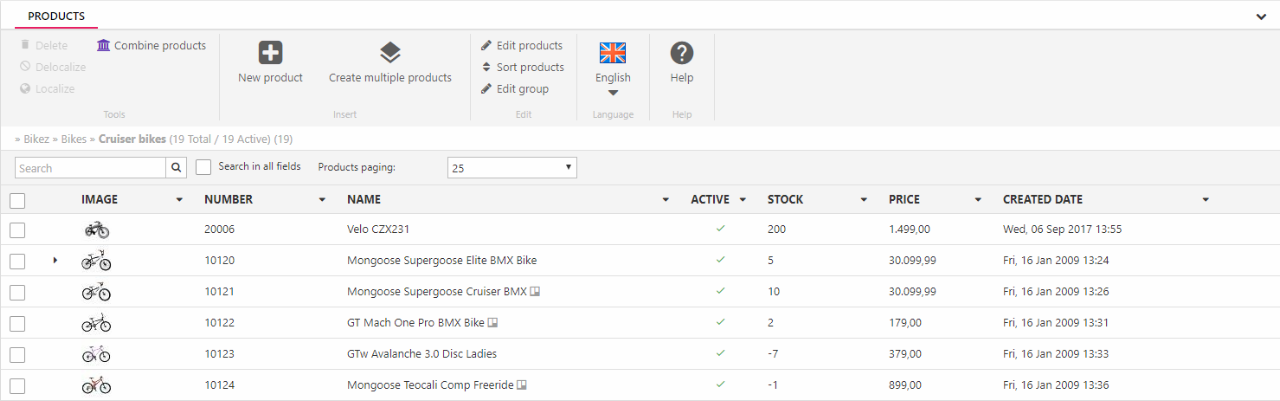Screen dimensions: 1280x401
Task: Open Mongoose Supergoose Elite BMX Bike
Action: [442, 260]
